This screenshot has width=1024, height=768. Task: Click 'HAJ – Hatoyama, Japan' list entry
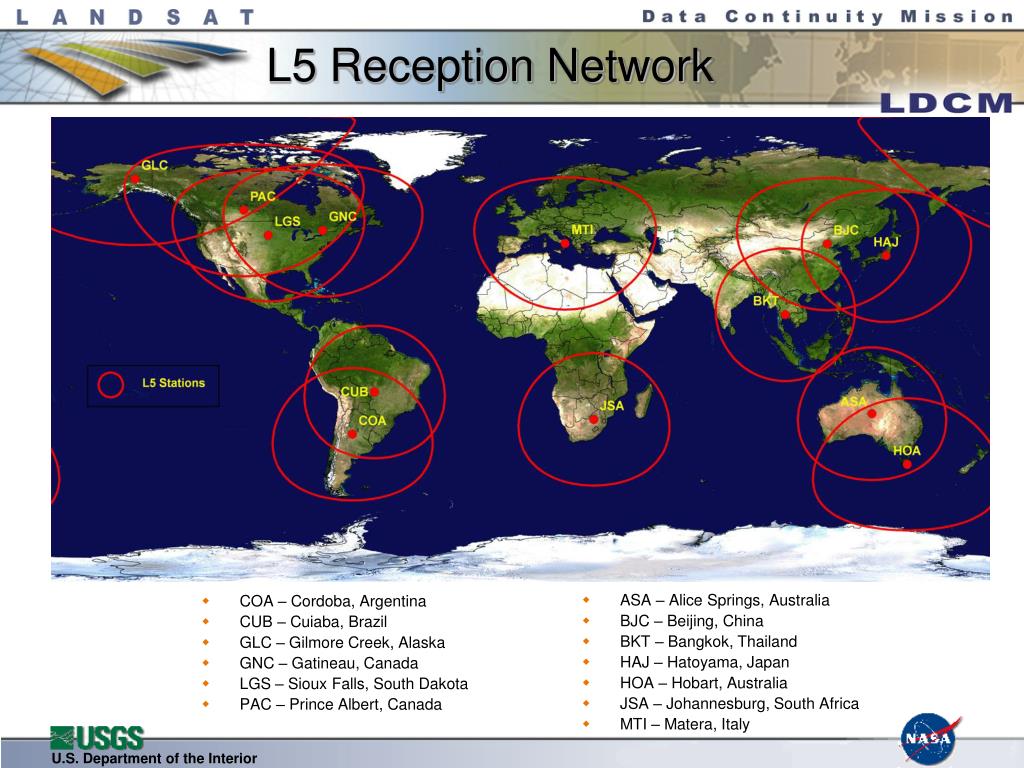pos(704,662)
